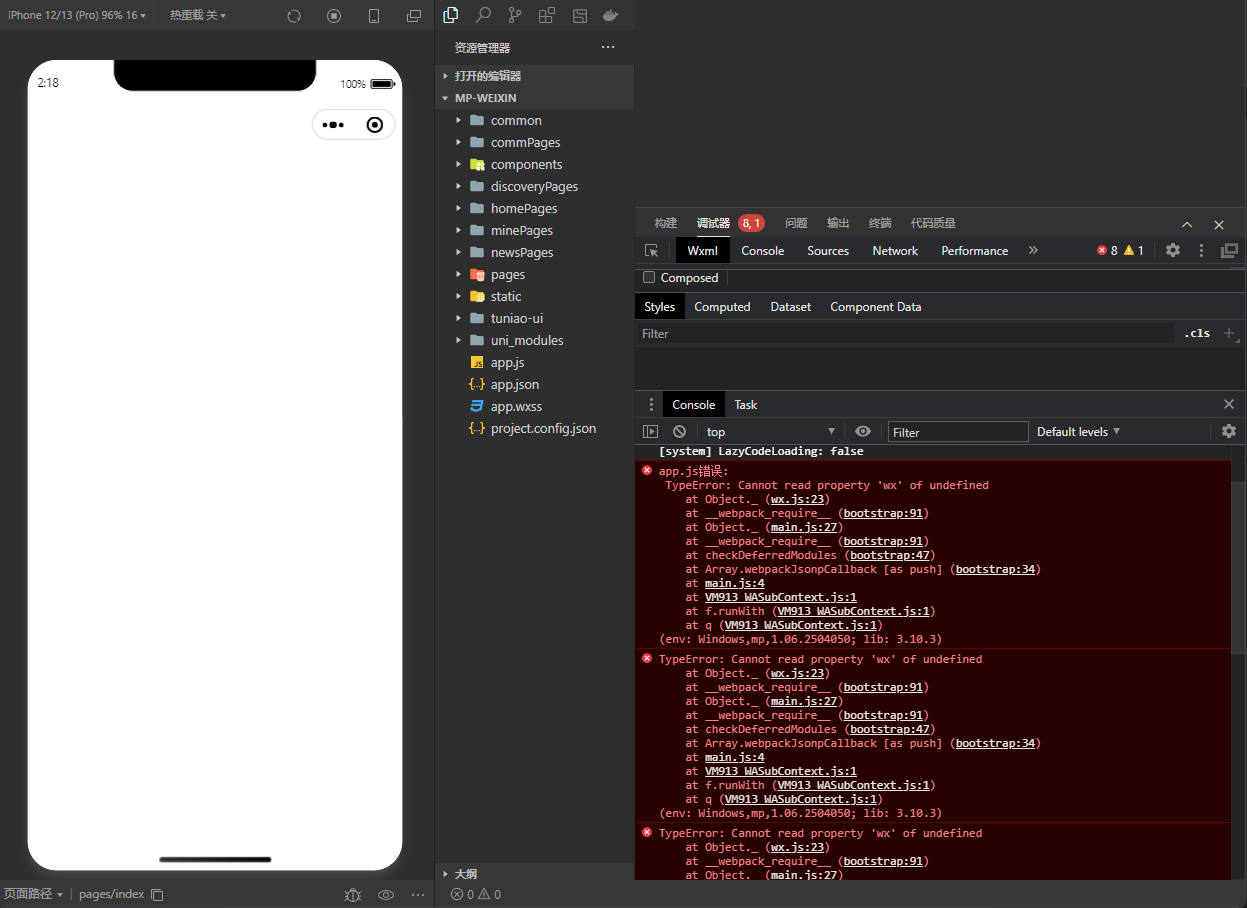
Task: Open the Docker whale icon panel
Action: [x=610, y=15]
